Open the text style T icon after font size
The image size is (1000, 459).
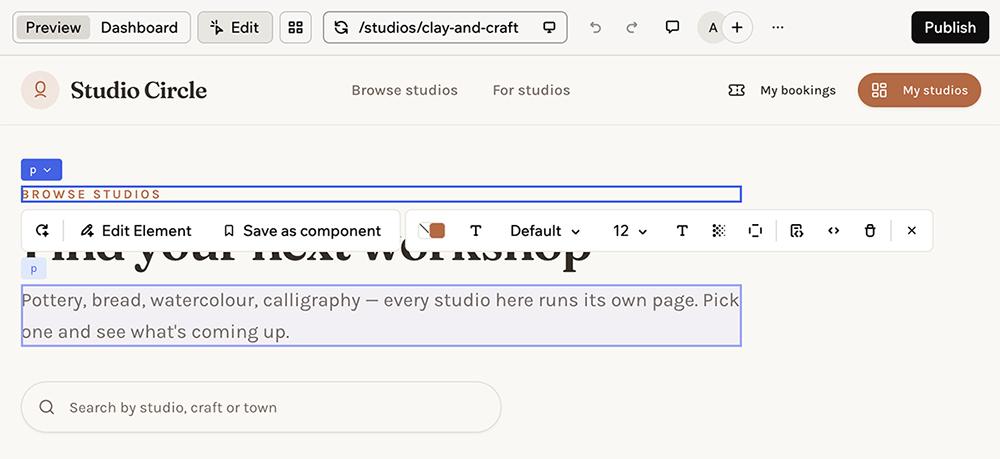(682, 231)
